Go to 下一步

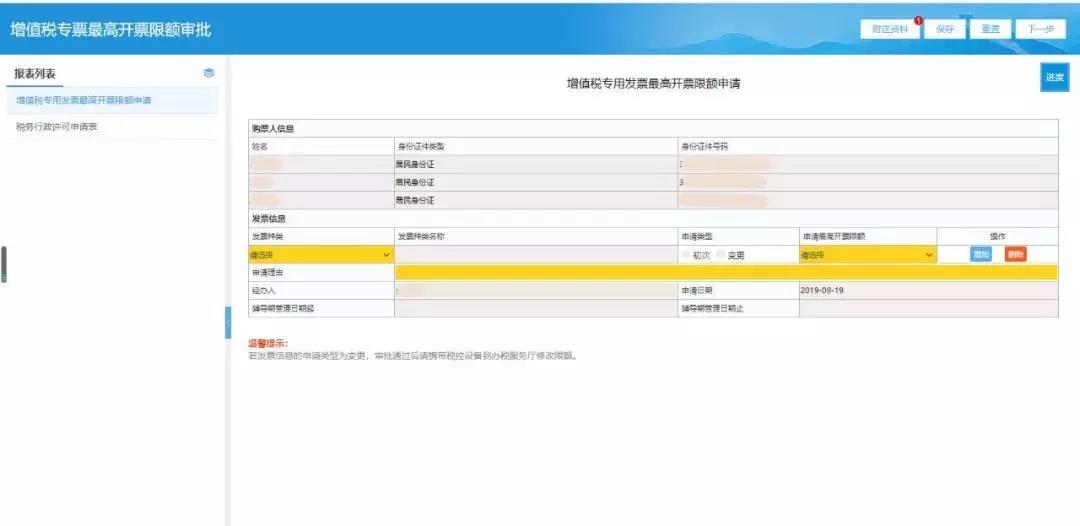(1040, 29)
